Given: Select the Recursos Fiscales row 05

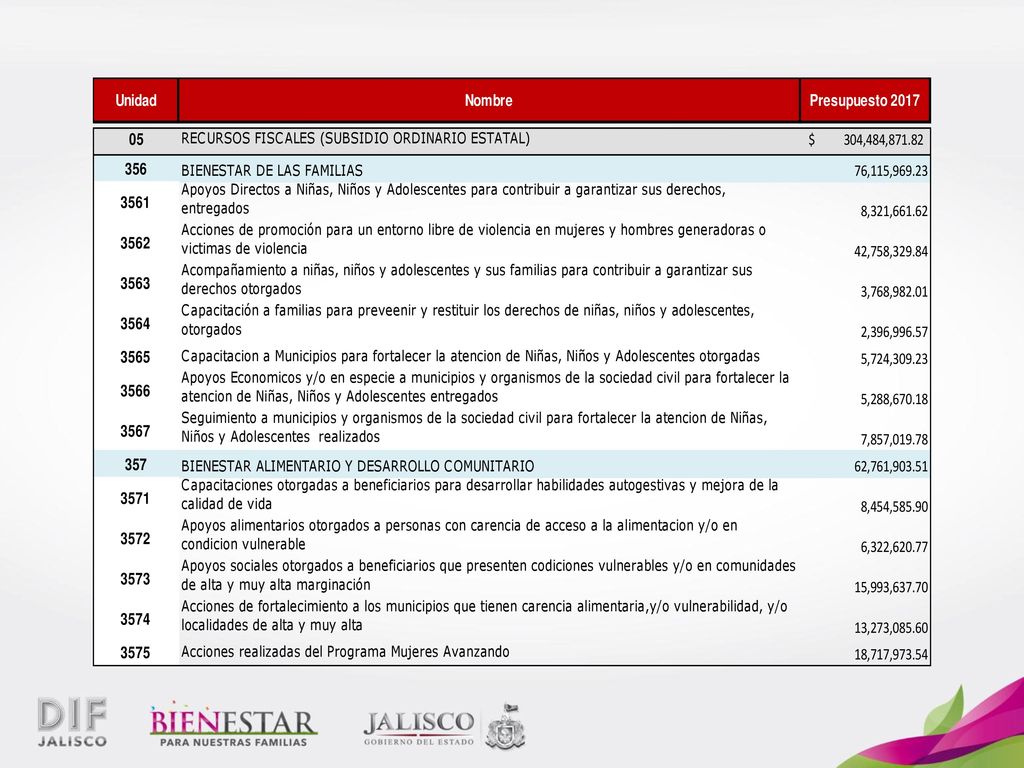Looking at the screenshot, I should coord(512,140).
